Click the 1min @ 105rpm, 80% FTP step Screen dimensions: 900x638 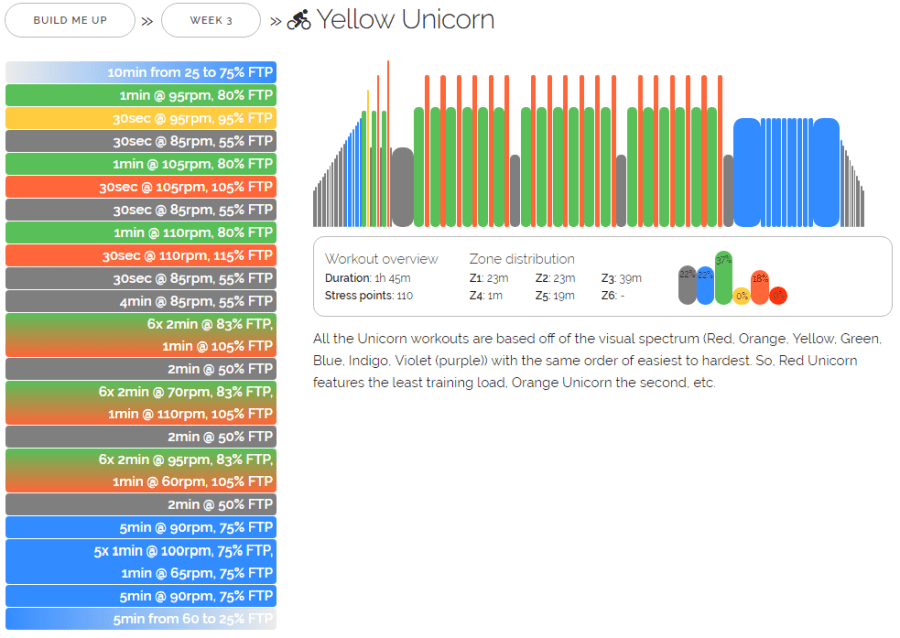[141, 164]
